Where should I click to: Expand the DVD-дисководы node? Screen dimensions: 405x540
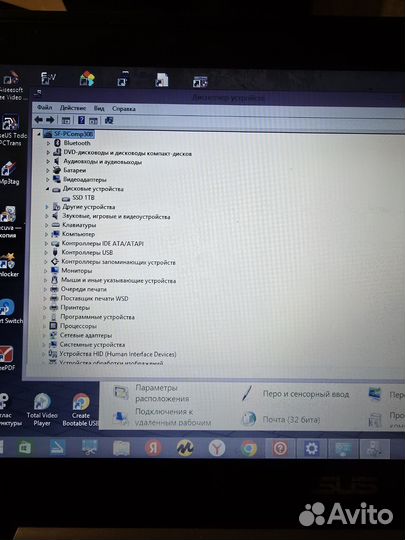point(48,152)
